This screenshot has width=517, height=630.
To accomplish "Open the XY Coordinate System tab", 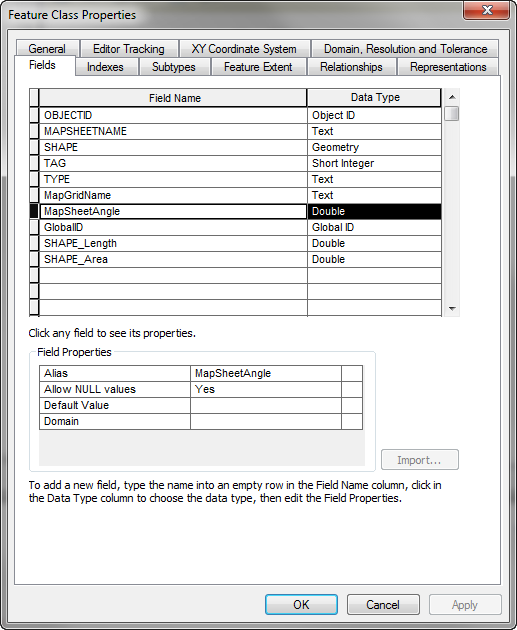I will 244,49.
